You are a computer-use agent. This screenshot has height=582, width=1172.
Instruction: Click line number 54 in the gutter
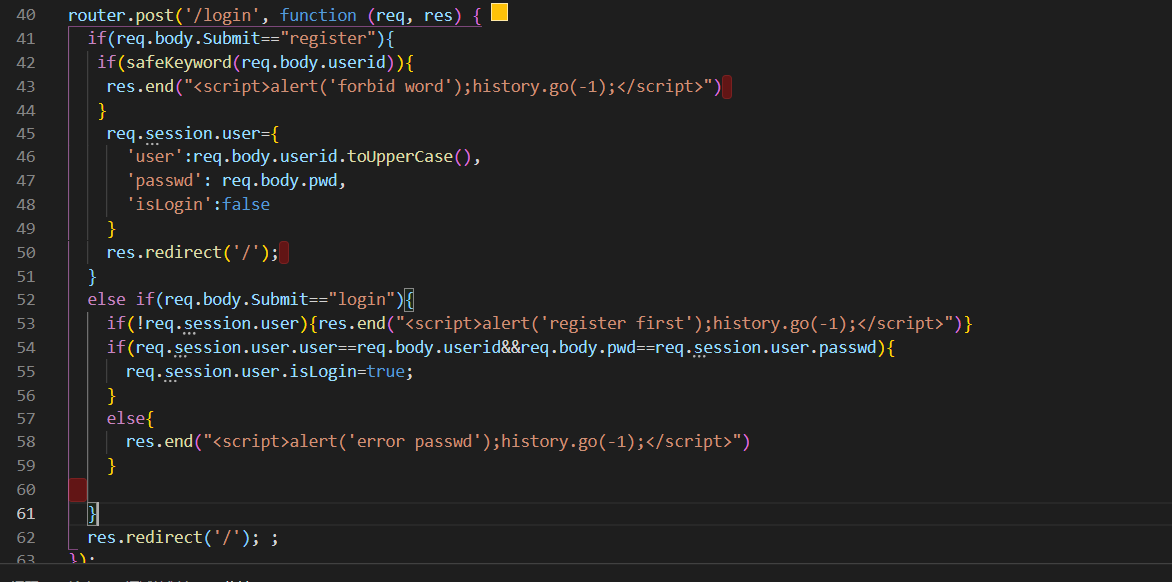[x=25, y=347]
